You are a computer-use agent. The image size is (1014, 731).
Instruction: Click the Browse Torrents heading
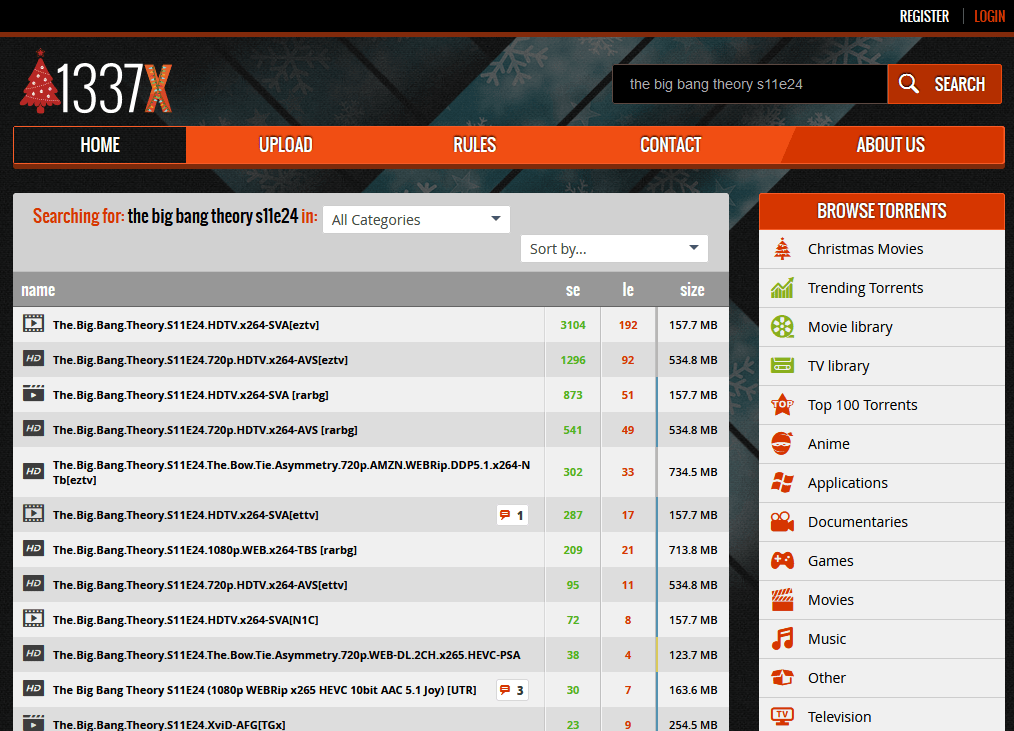pyautogui.click(x=881, y=211)
